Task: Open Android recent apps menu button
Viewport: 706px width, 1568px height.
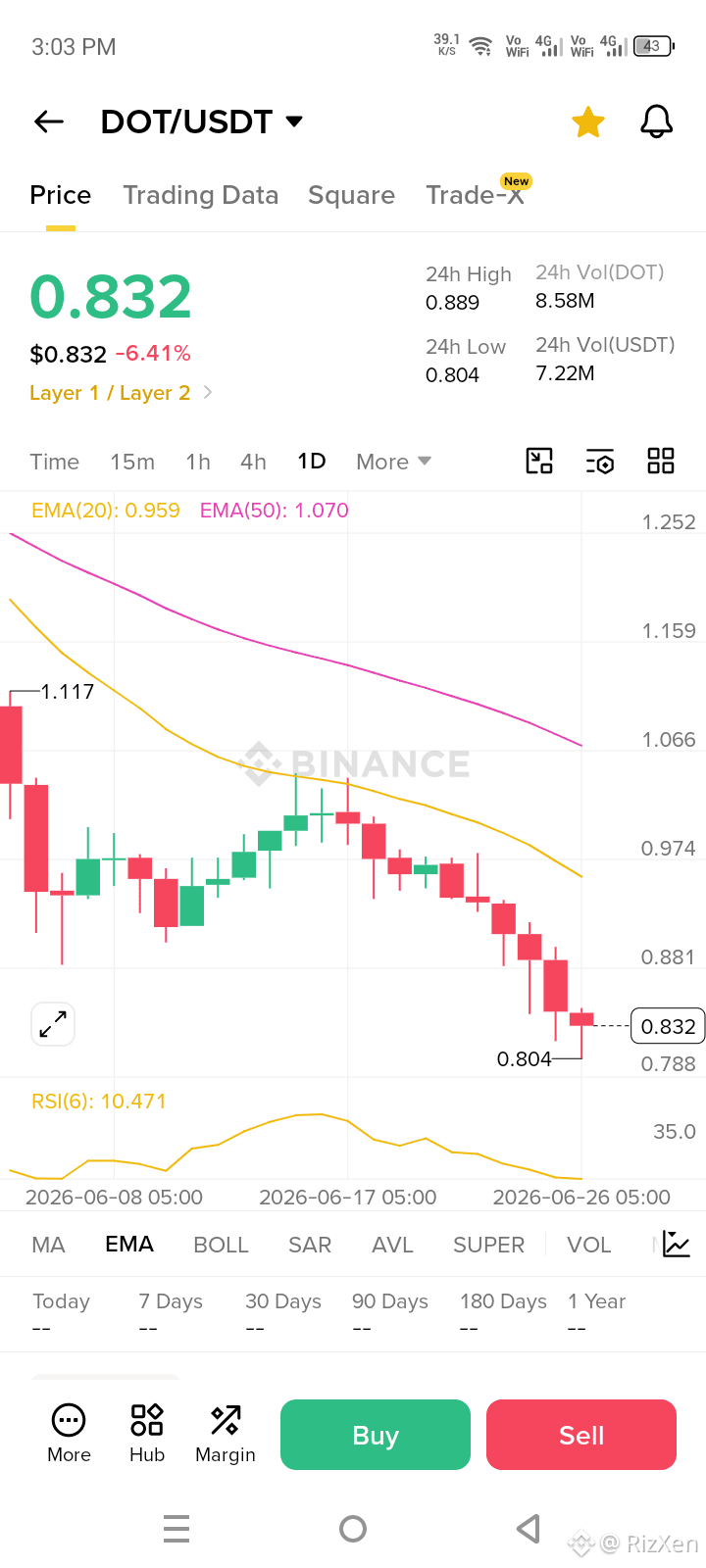Action: coord(176,1529)
